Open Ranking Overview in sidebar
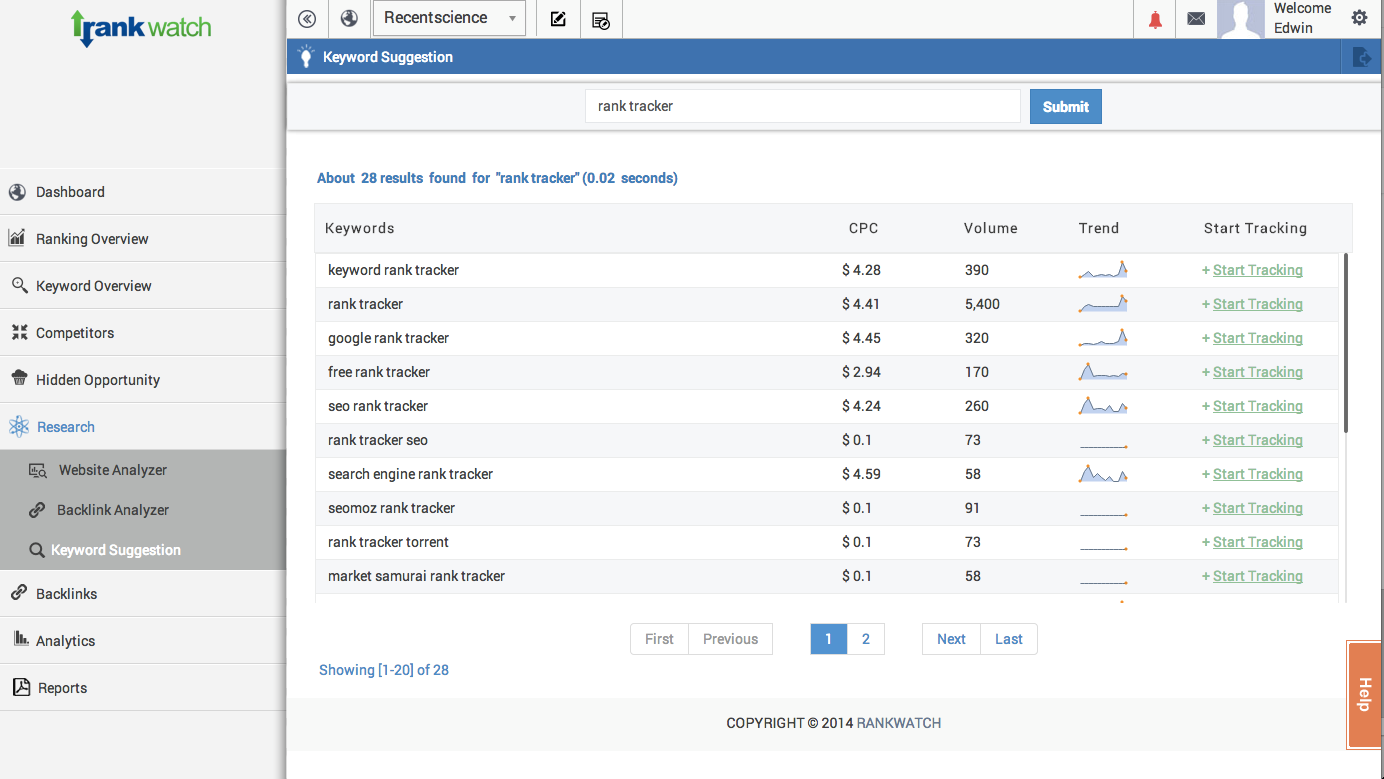1384x779 pixels. click(x=143, y=239)
